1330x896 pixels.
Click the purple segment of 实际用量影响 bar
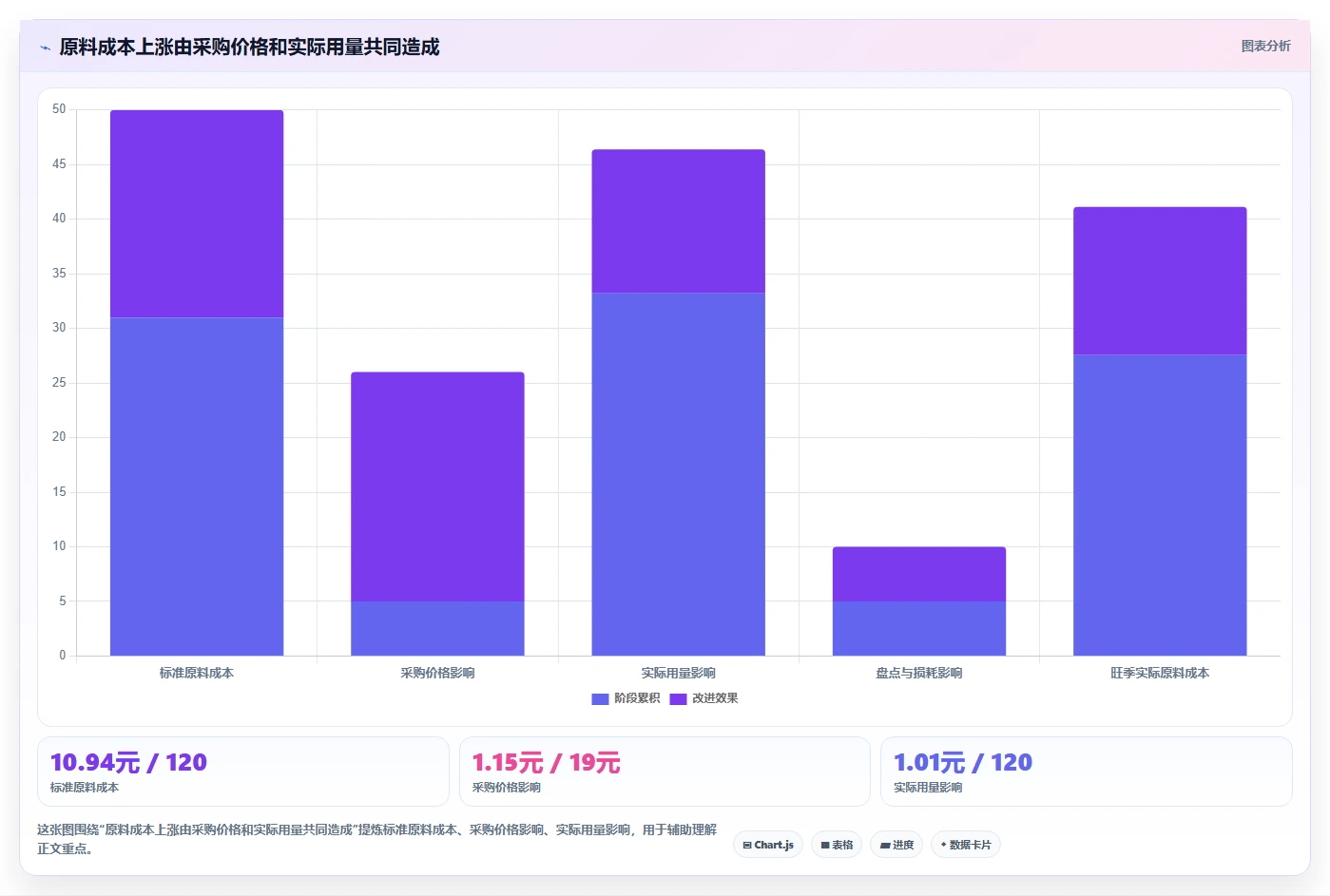point(678,221)
